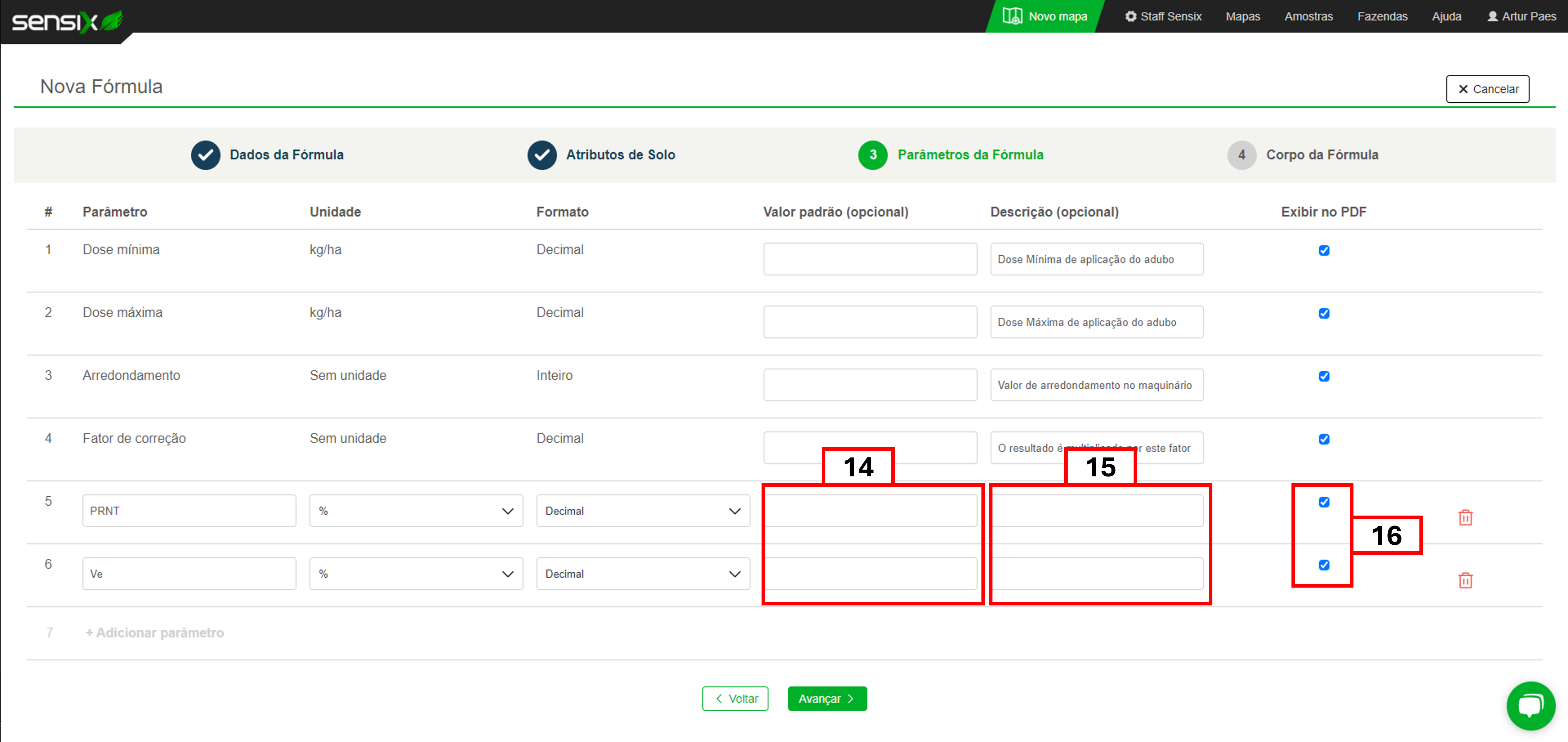Delete the Ve parameter with trash icon
The height and width of the screenshot is (742, 1568).
[x=1465, y=580]
